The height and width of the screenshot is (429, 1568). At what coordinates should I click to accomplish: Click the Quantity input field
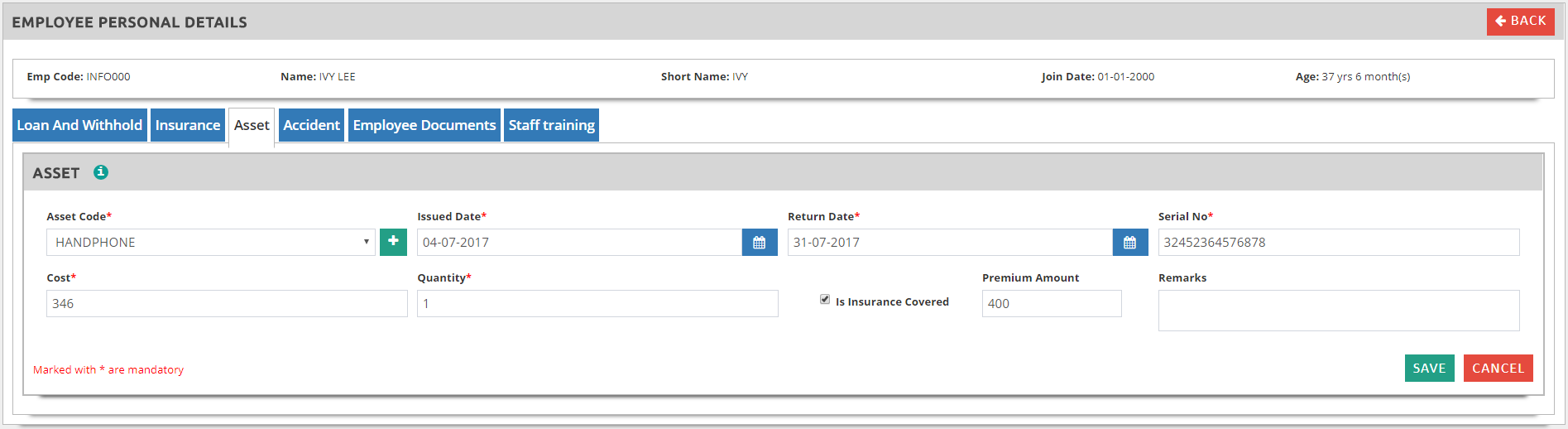point(597,304)
